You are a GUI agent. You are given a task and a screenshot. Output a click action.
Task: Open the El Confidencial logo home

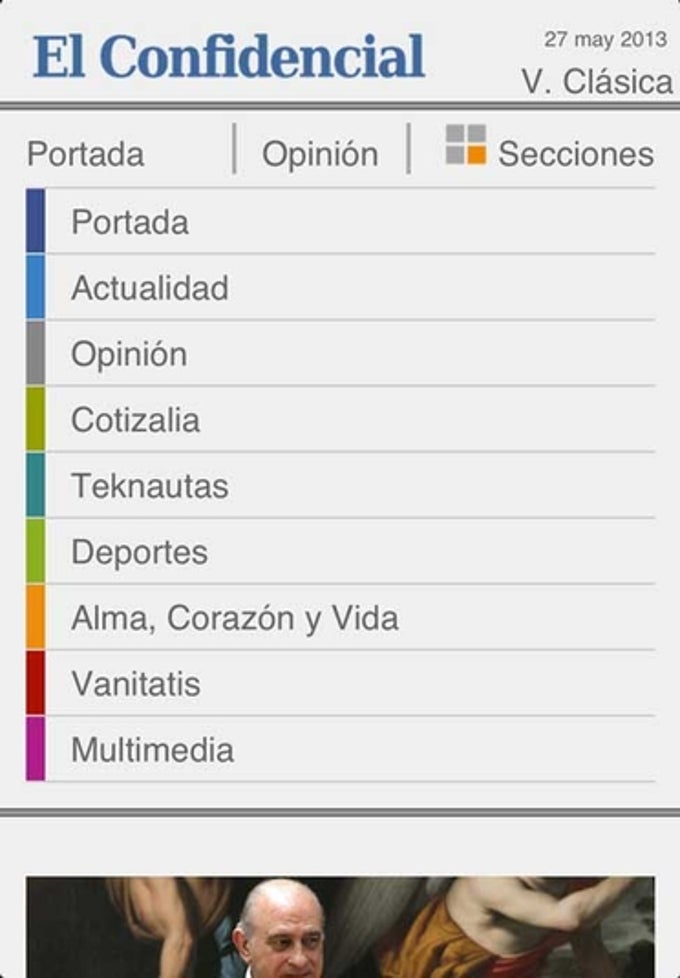pos(228,56)
